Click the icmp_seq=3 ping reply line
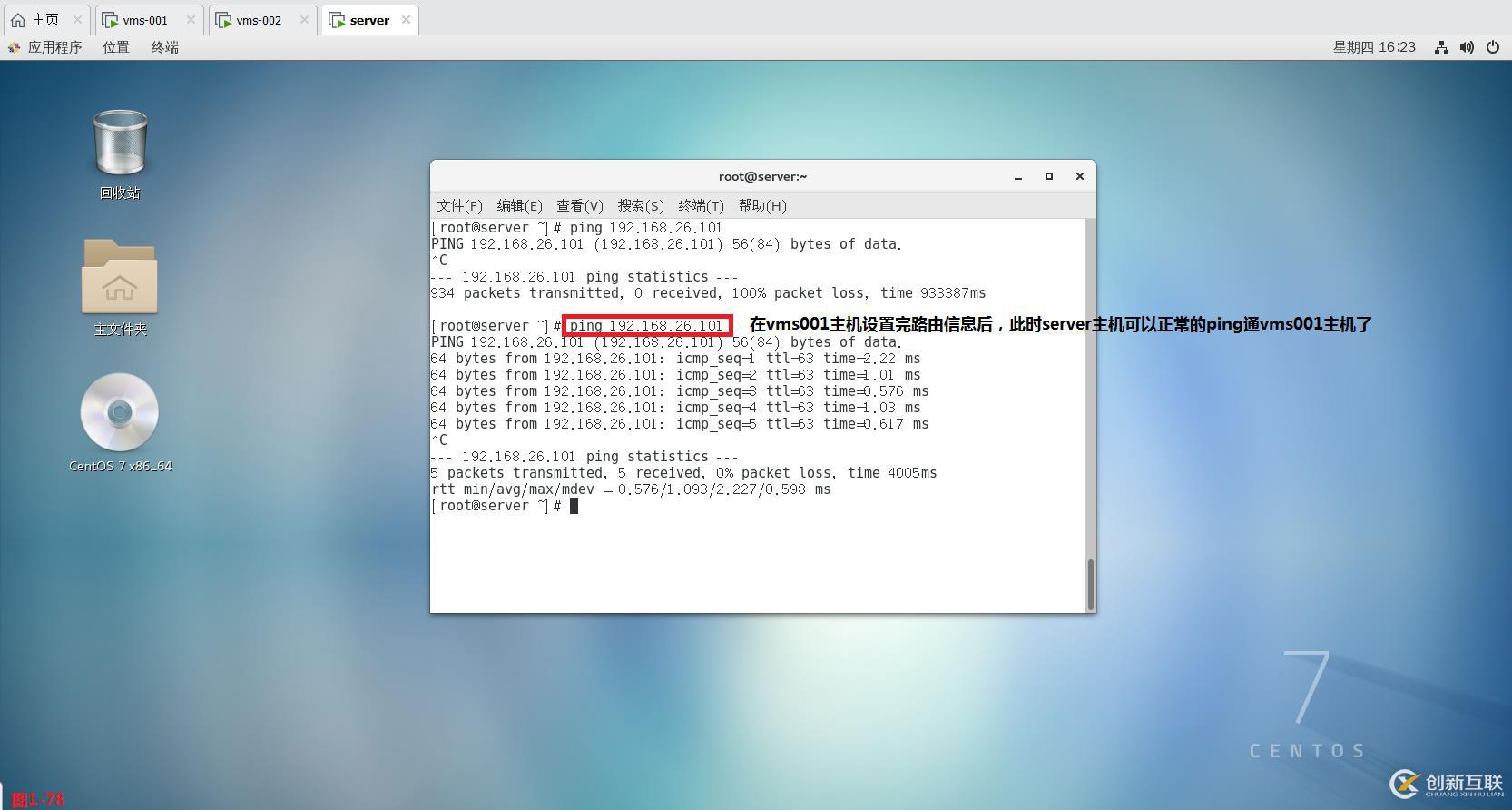The height and width of the screenshot is (810, 1512). [680, 391]
